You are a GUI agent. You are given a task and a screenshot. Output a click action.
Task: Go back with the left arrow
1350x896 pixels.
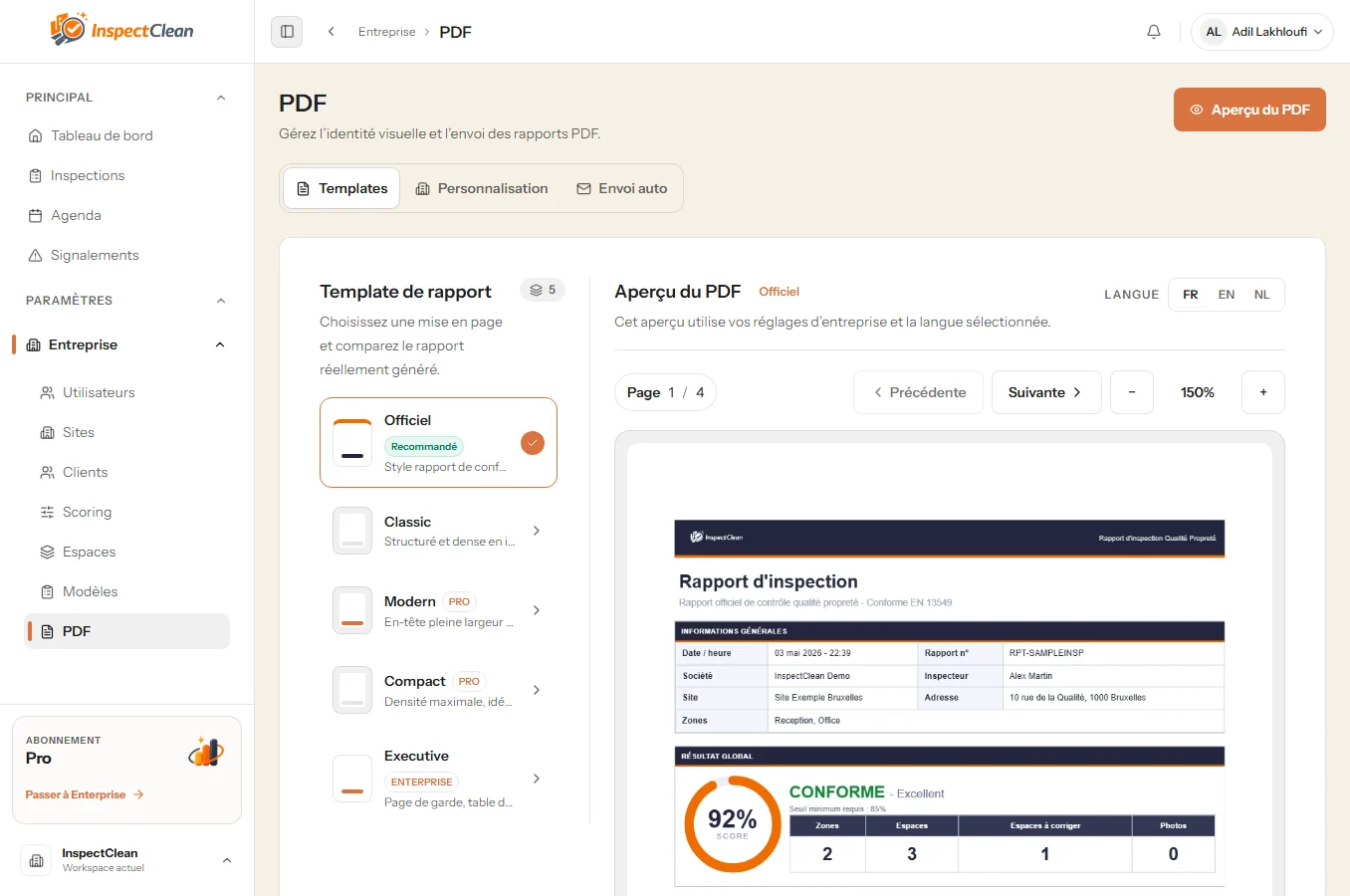332,32
